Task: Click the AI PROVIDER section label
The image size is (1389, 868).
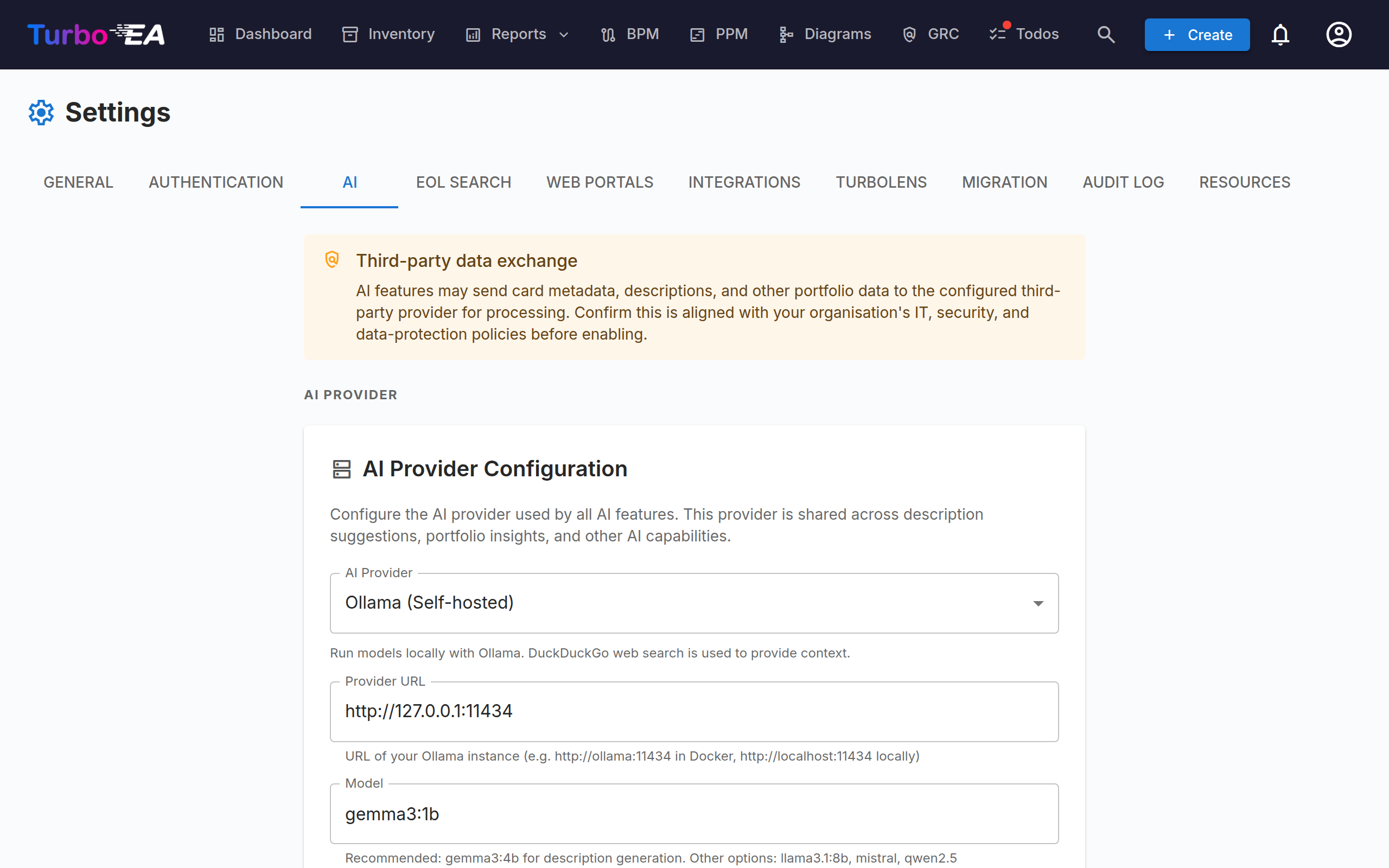Action: point(351,395)
